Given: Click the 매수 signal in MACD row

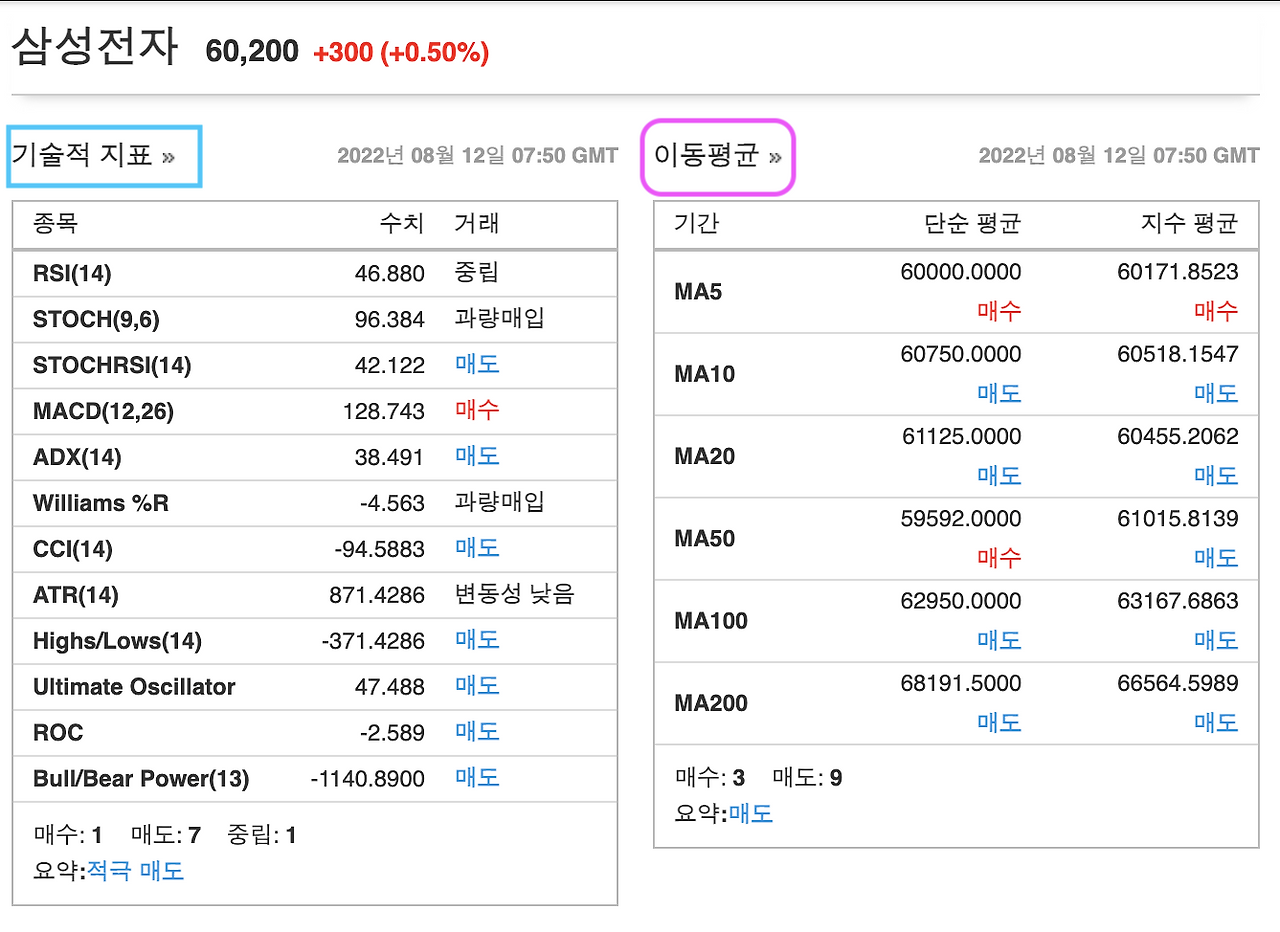Looking at the screenshot, I should (477, 411).
